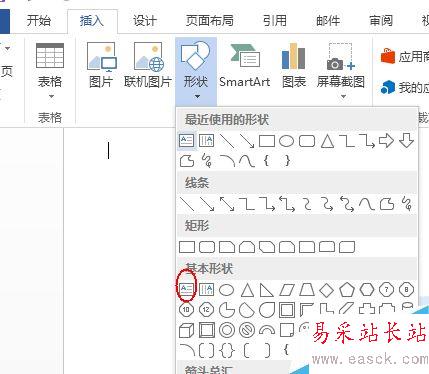Click the 联机图片 online pictures button
The height and width of the screenshot is (374, 429).
click(148, 65)
